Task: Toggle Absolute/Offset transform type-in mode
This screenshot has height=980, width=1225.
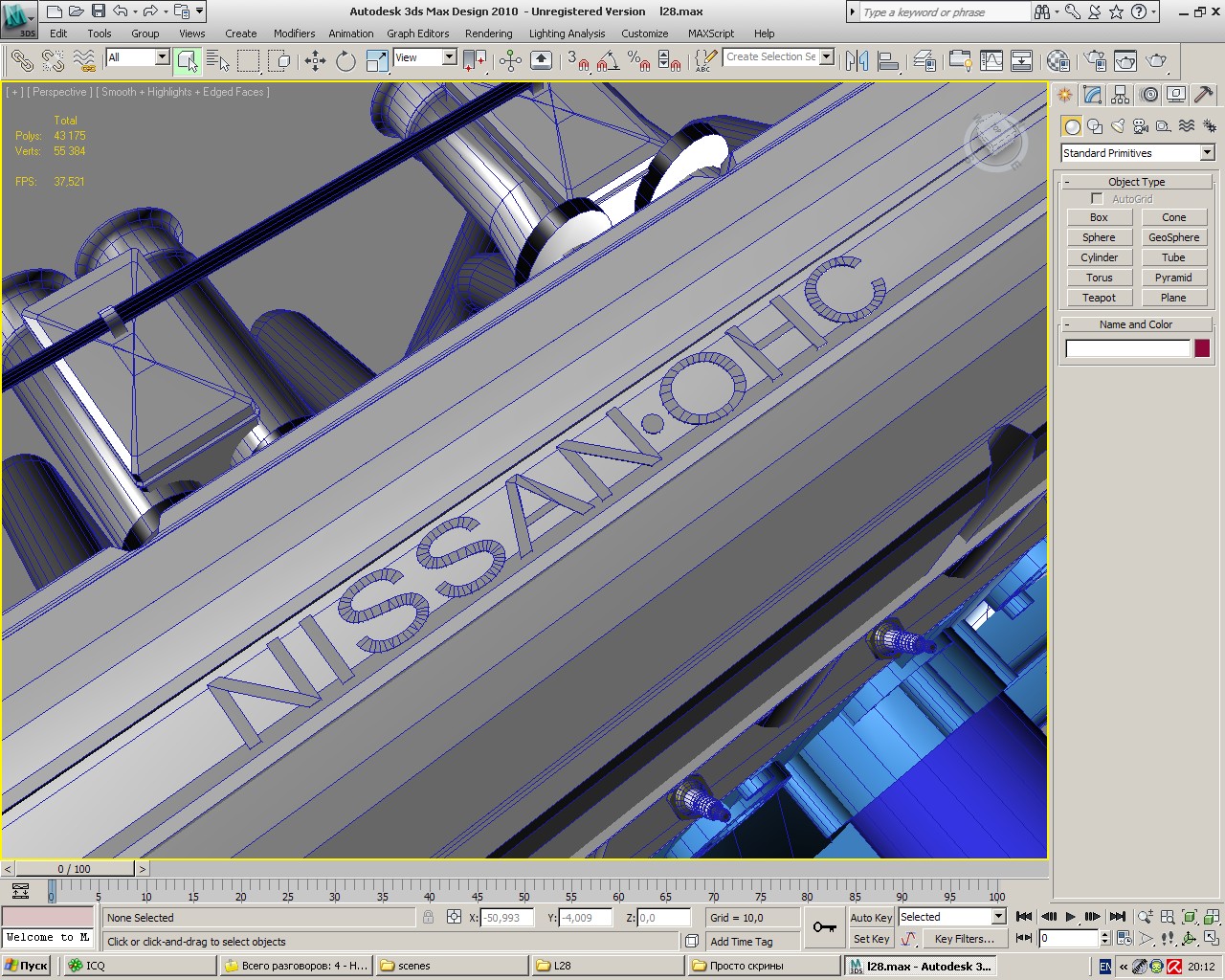Action: [x=454, y=917]
